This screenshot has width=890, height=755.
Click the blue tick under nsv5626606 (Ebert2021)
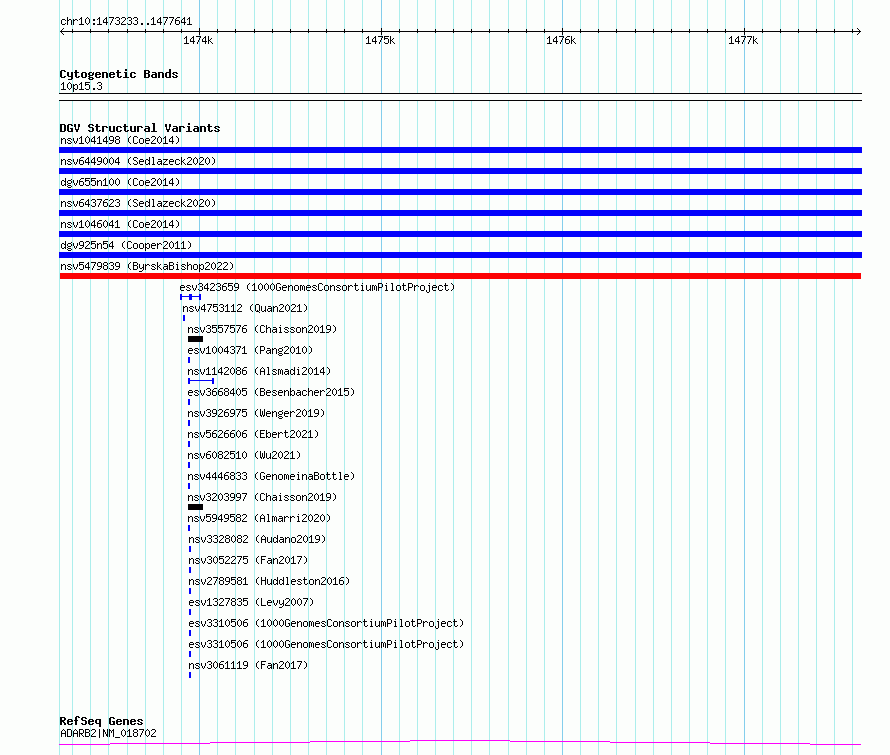pos(189,444)
